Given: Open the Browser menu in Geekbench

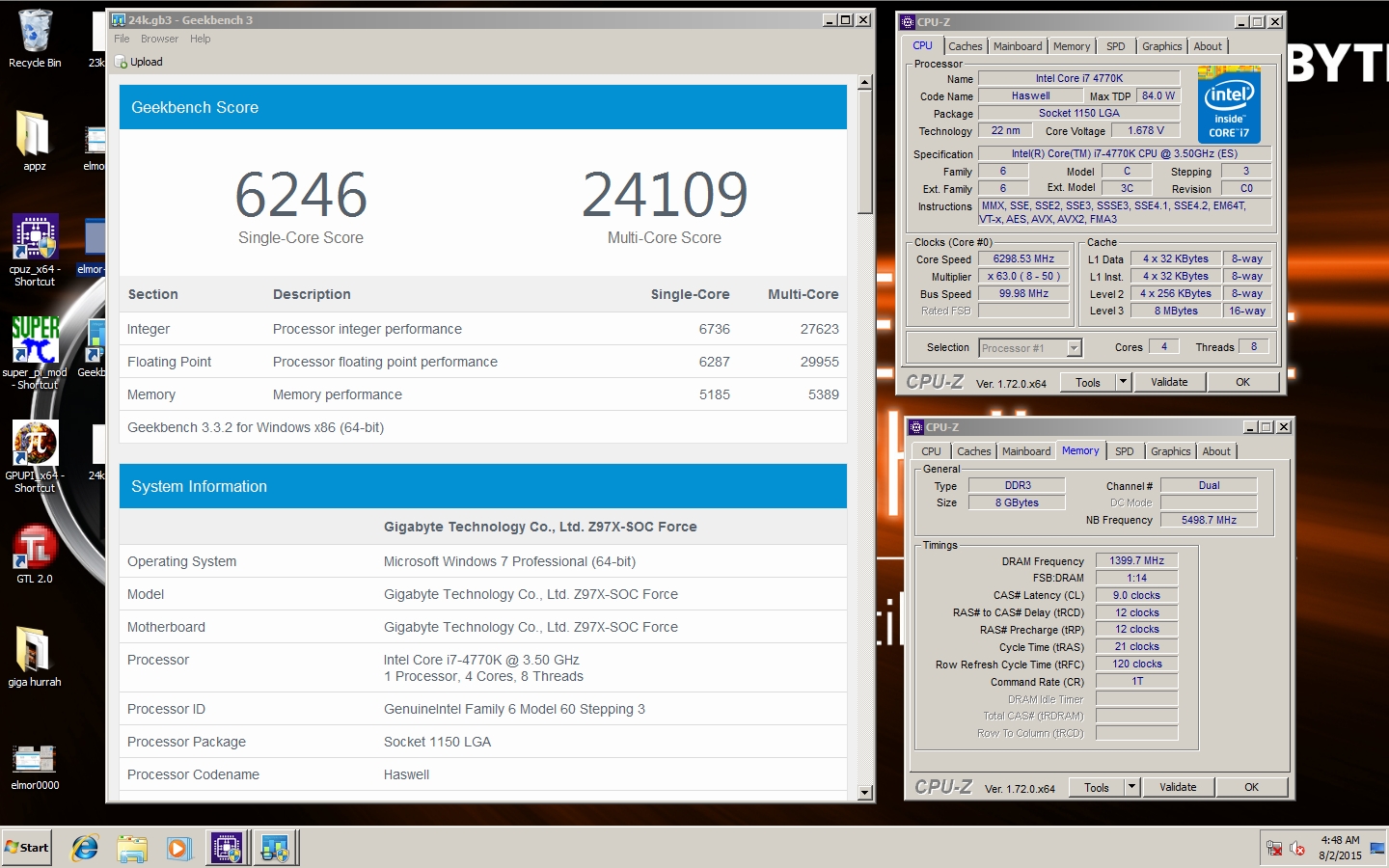Looking at the screenshot, I should [159, 40].
